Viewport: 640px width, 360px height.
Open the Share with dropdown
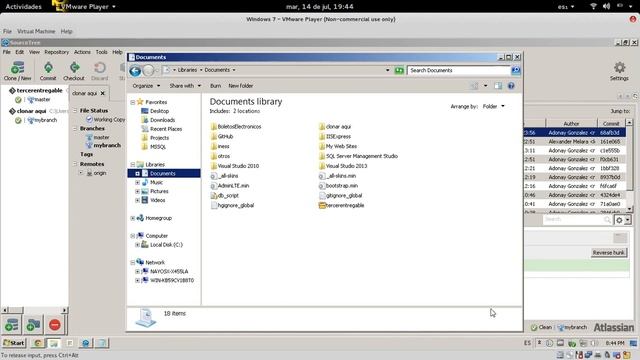click(x=185, y=86)
